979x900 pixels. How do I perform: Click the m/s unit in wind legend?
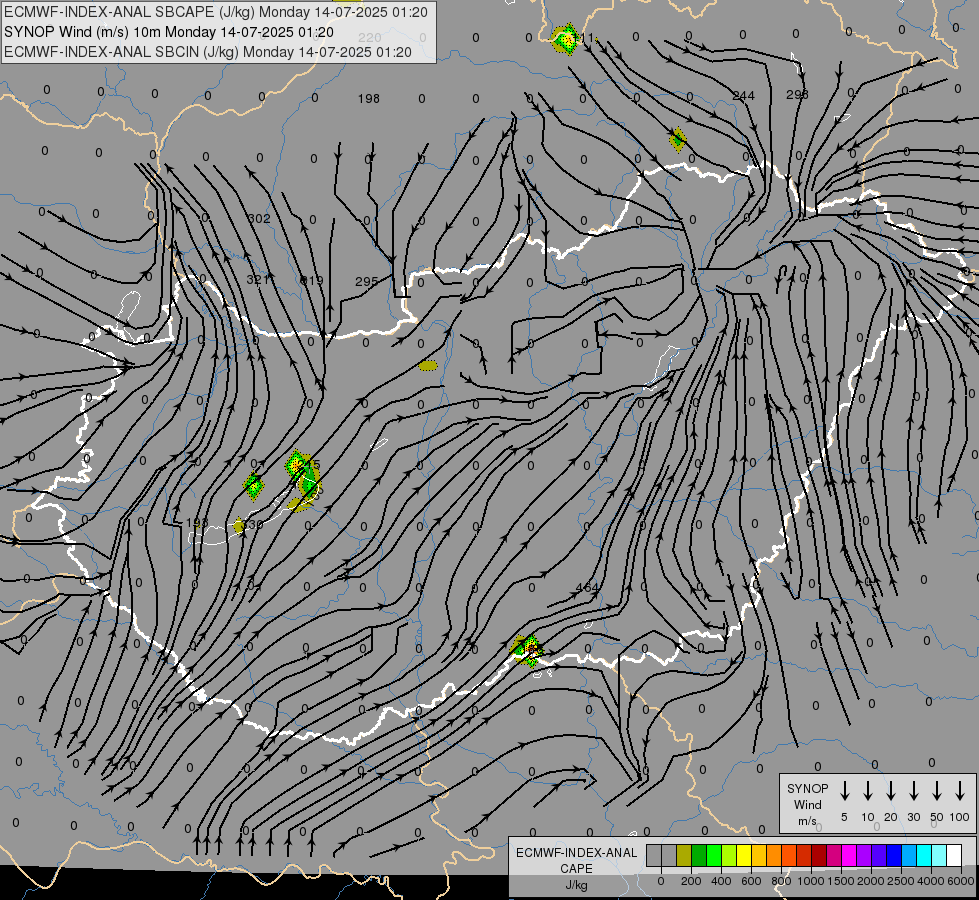point(807,821)
